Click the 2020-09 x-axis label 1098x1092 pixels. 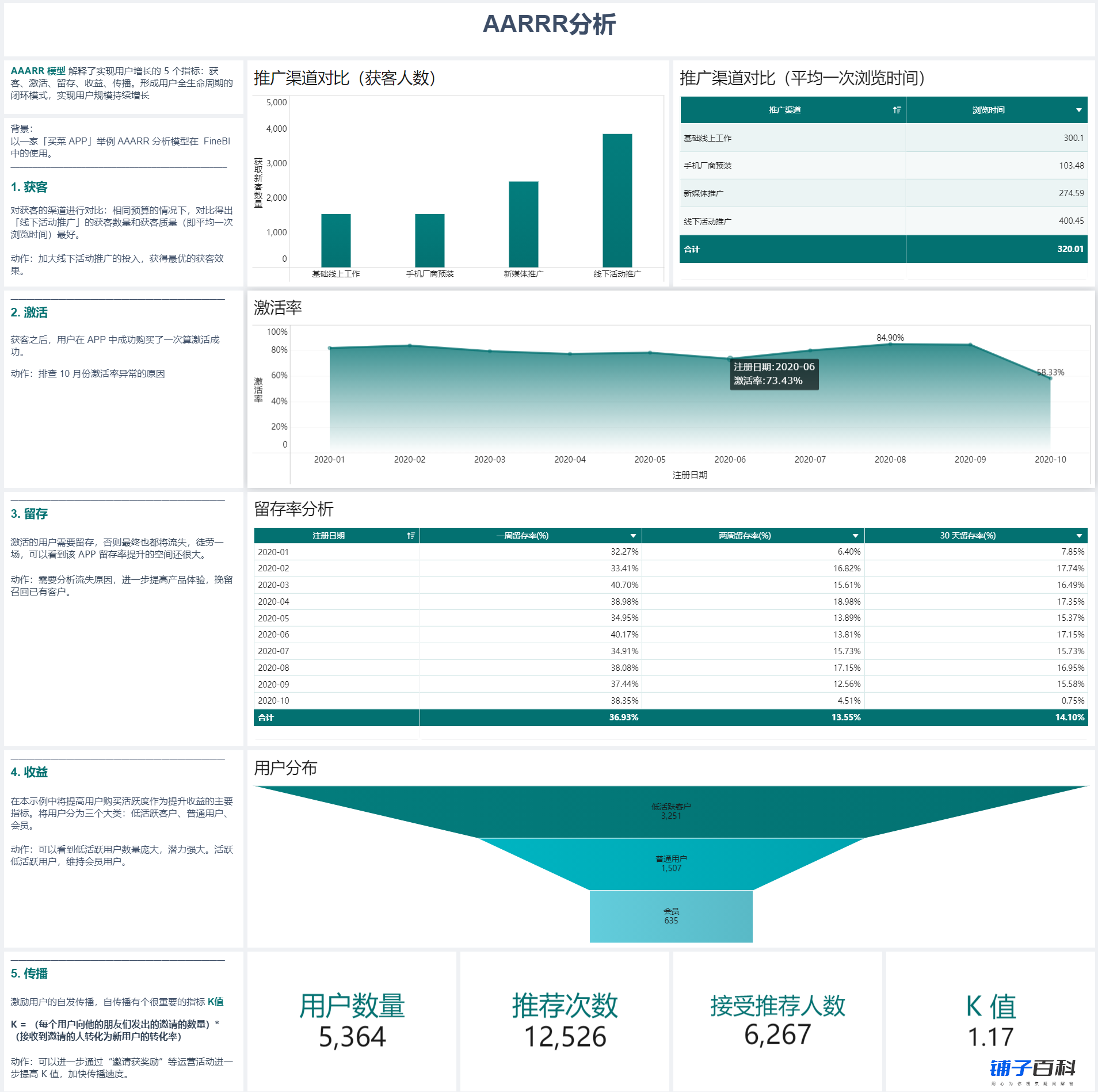pos(970,460)
